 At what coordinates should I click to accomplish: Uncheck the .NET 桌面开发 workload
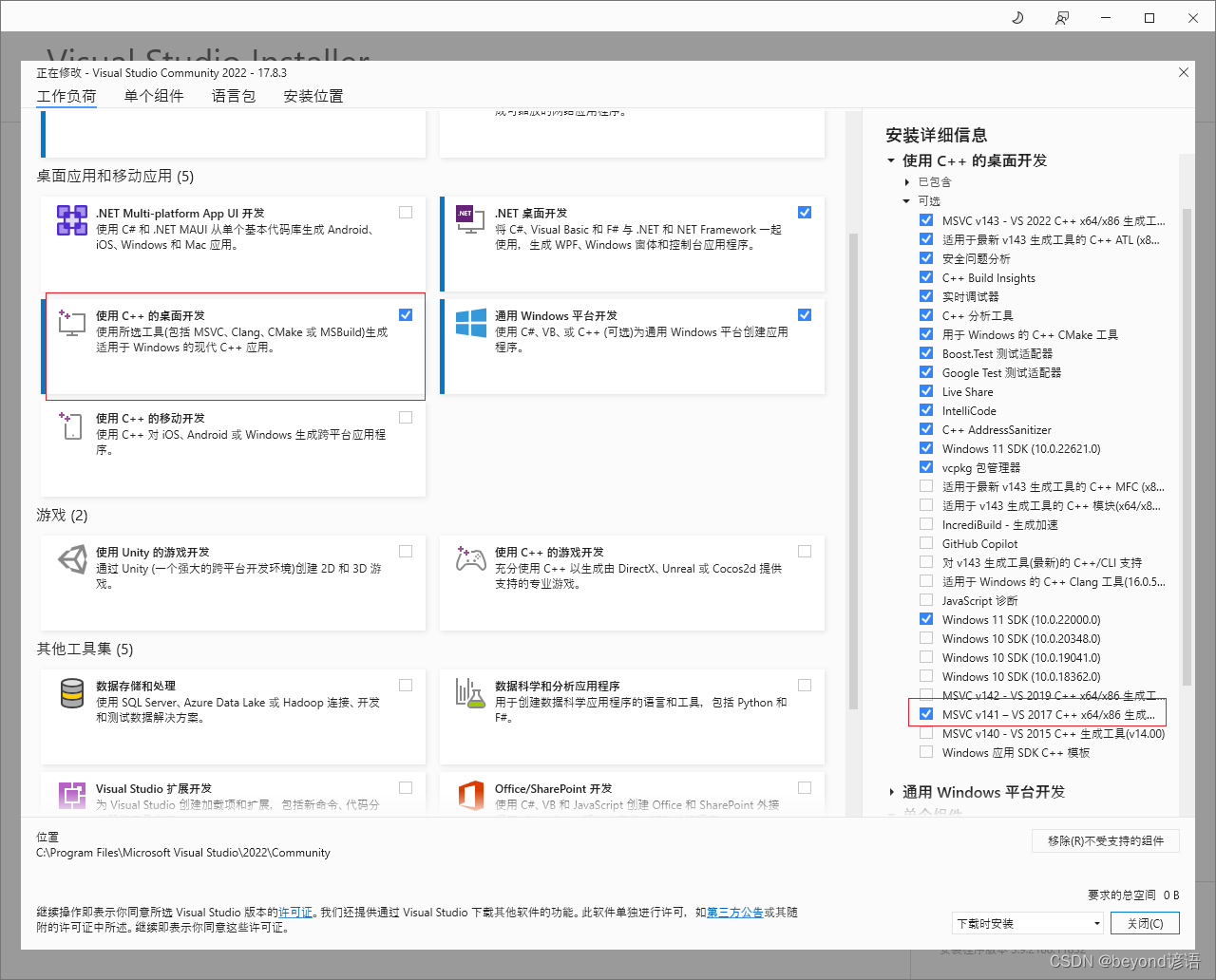pos(805,213)
